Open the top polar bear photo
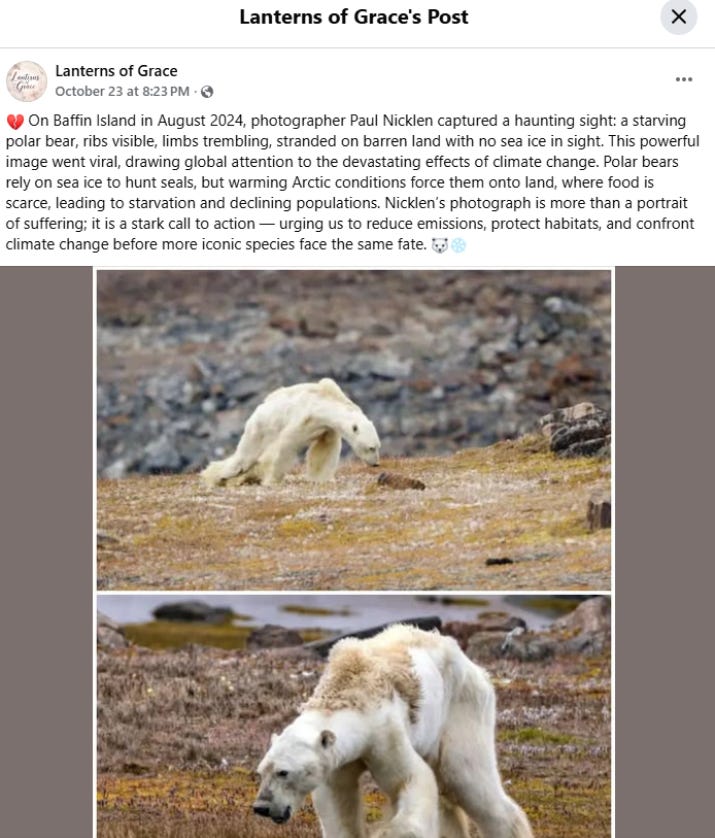This screenshot has width=715, height=838. (354, 430)
